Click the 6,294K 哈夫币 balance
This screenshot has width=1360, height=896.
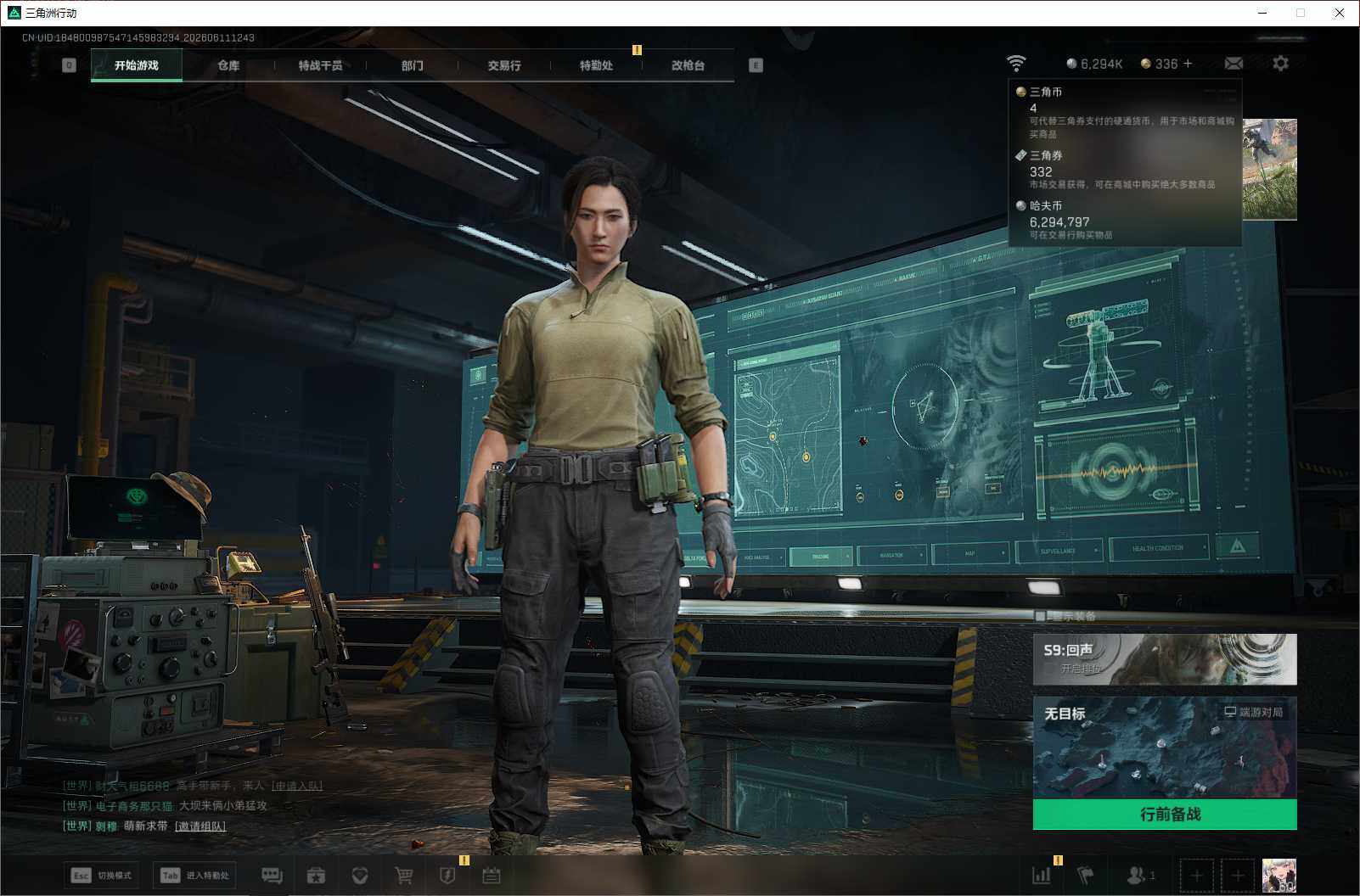point(1095,64)
